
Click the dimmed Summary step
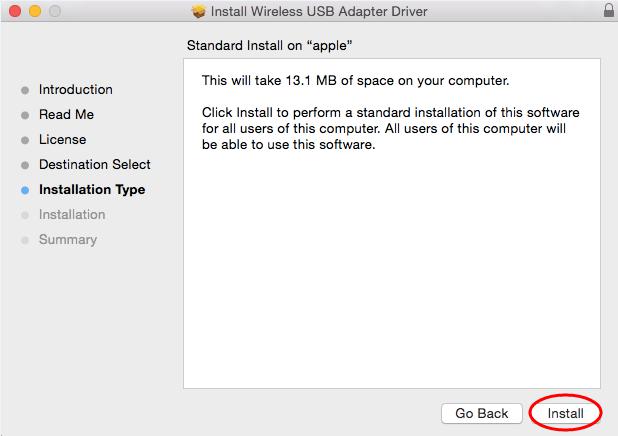pyautogui.click(x=67, y=240)
